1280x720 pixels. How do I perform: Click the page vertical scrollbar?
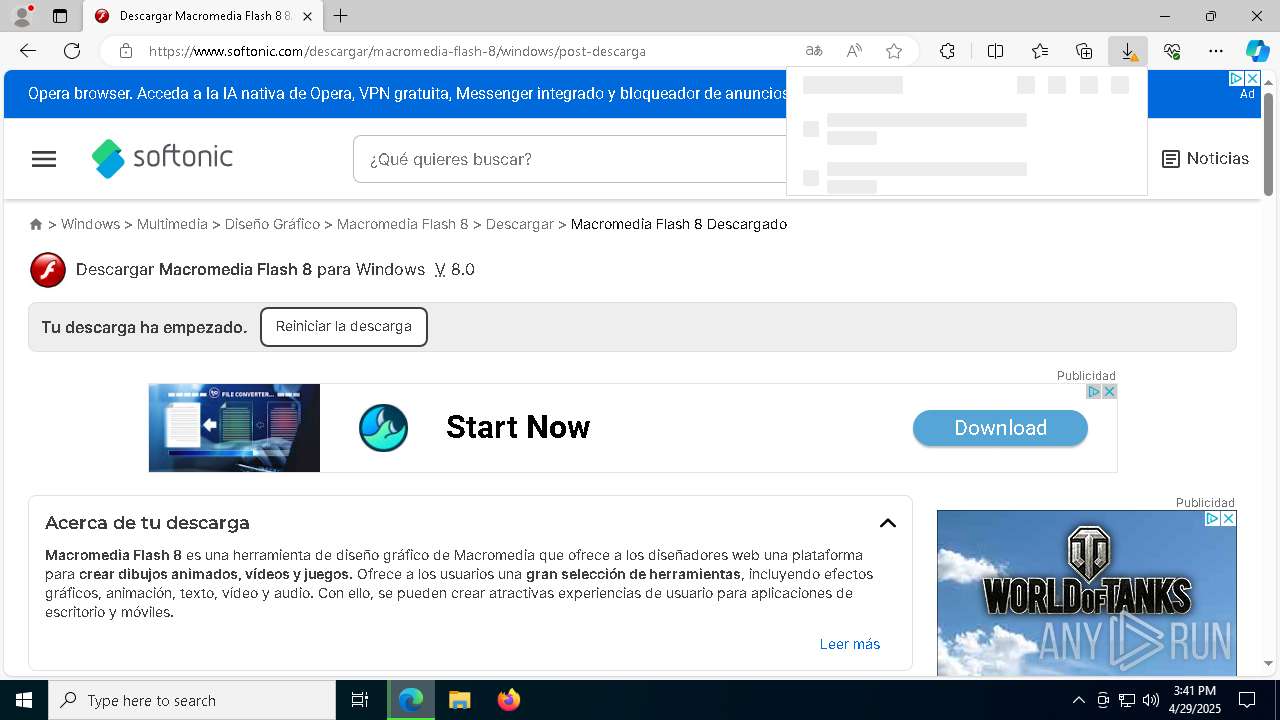(x=1268, y=143)
